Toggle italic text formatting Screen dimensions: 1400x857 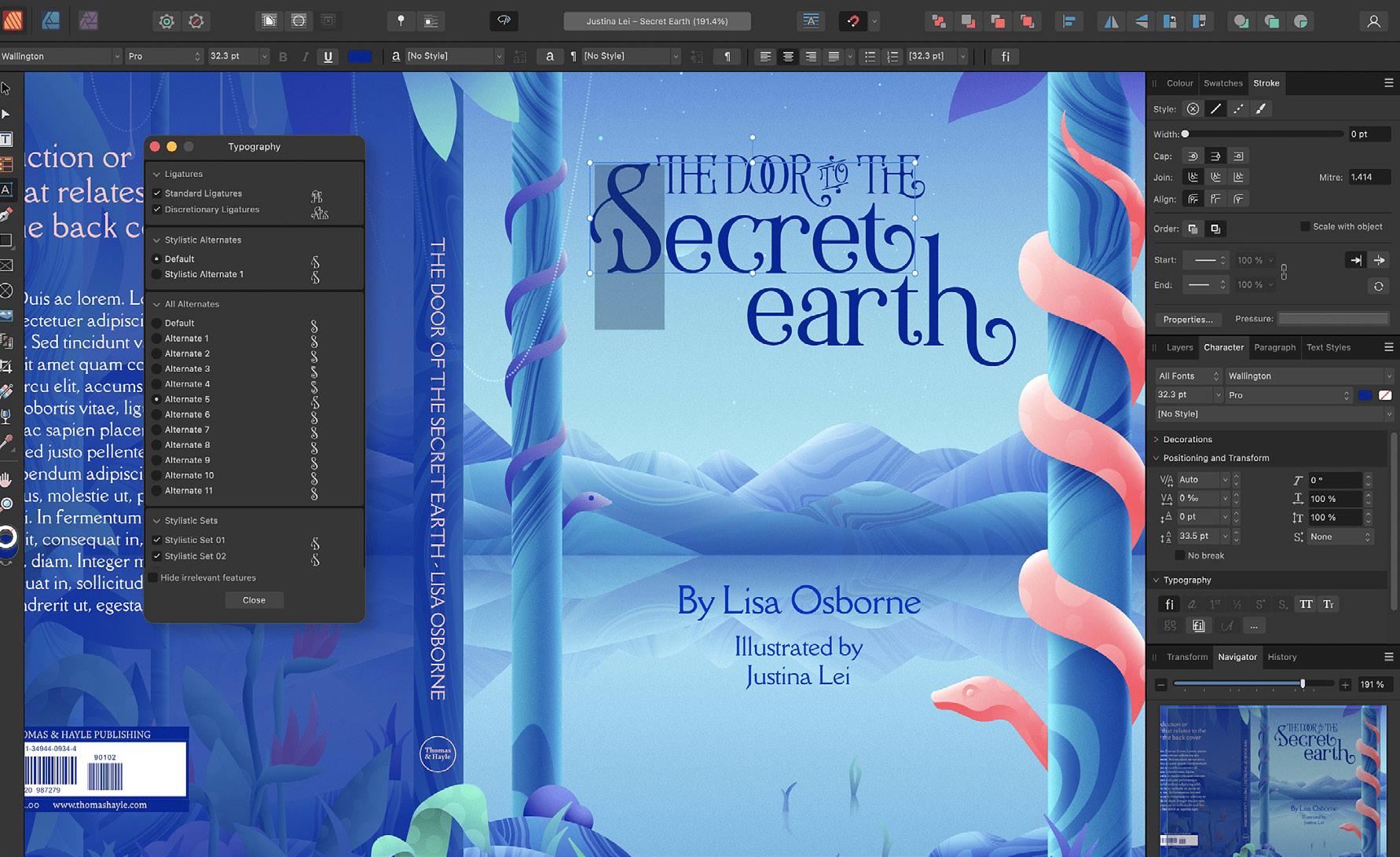[305, 57]
